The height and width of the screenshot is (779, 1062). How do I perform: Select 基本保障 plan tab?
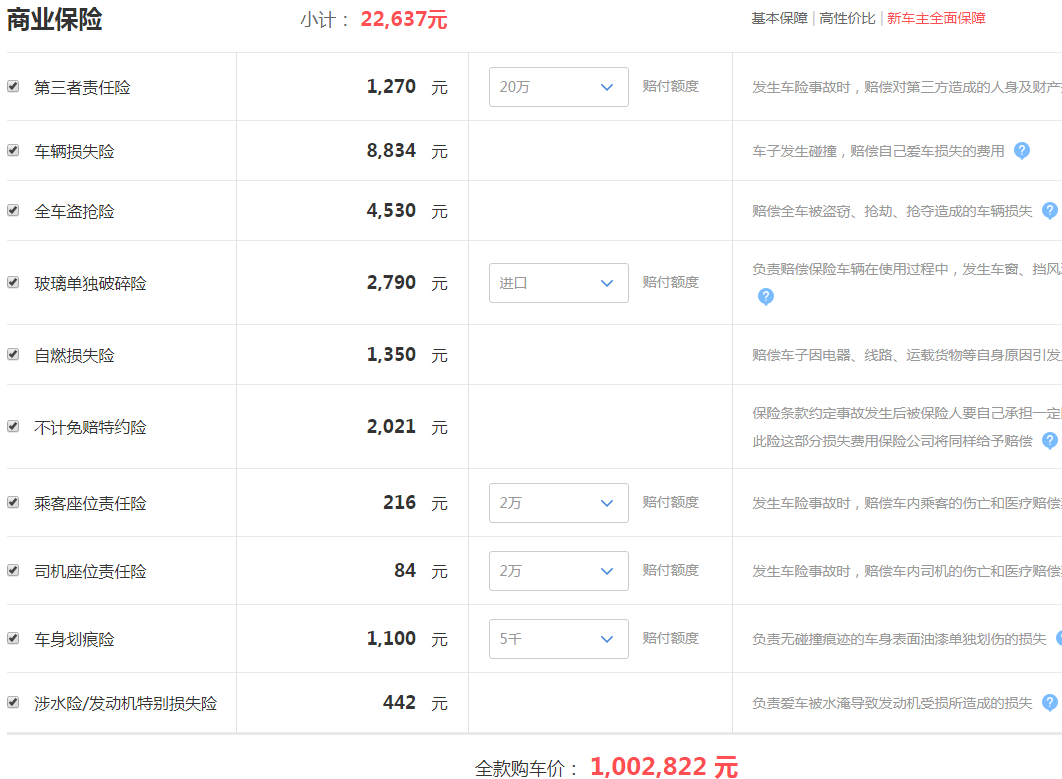coord(779,18)
